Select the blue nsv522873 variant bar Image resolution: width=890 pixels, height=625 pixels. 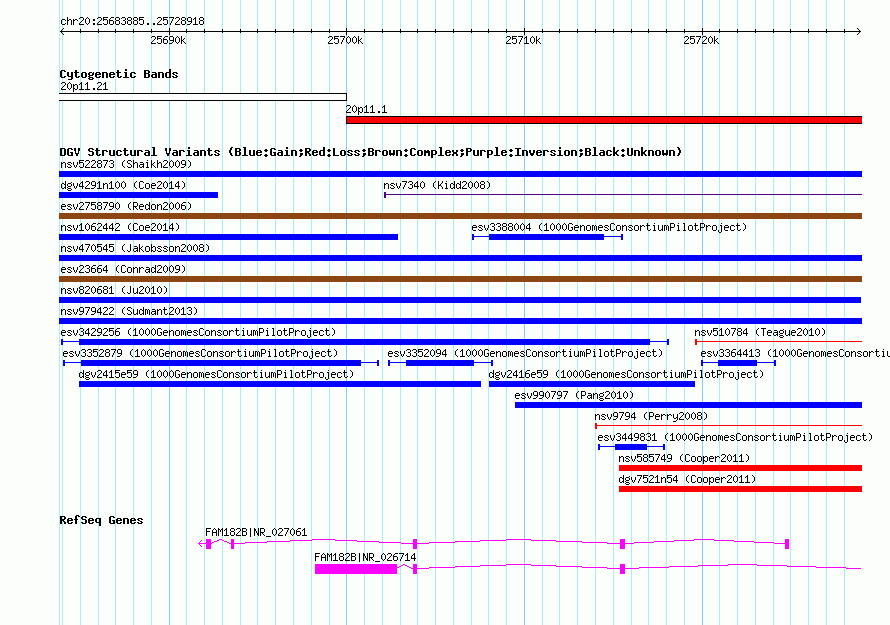[460, 174]
